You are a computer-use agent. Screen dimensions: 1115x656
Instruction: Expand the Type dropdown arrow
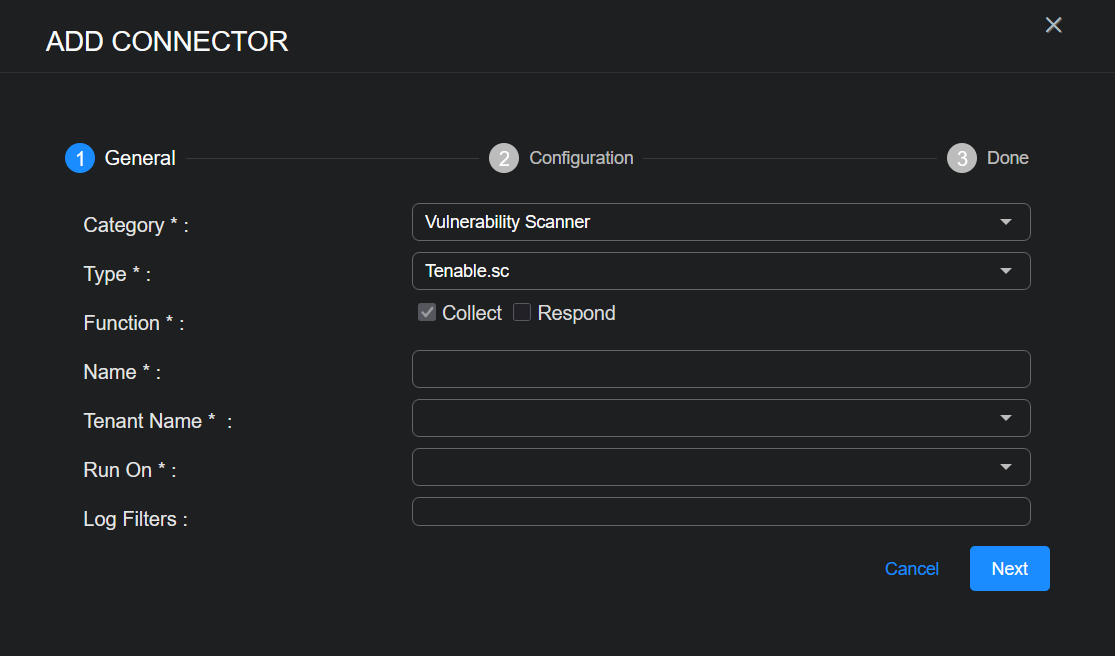point(1006,271)
